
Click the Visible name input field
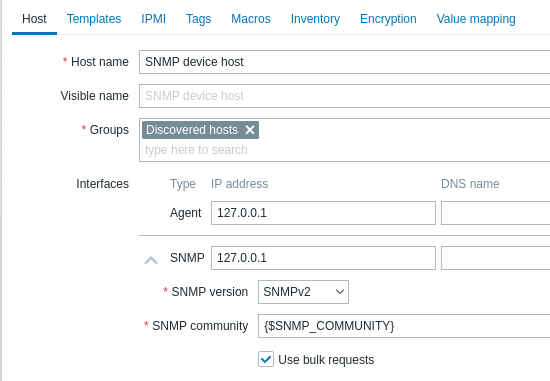[344, 96]
